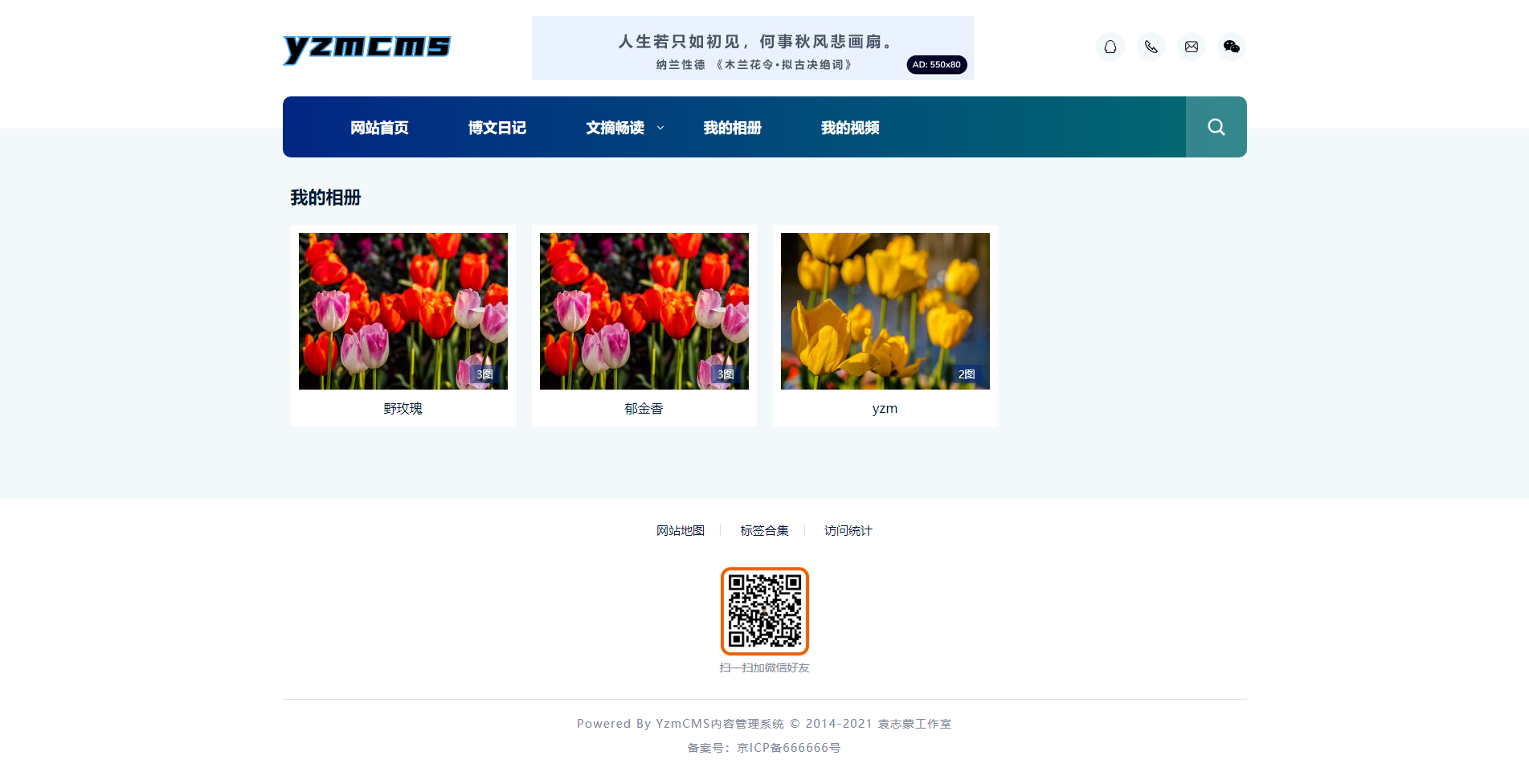Open 访问统计 footer link
1529x784 pixels.
848,531
